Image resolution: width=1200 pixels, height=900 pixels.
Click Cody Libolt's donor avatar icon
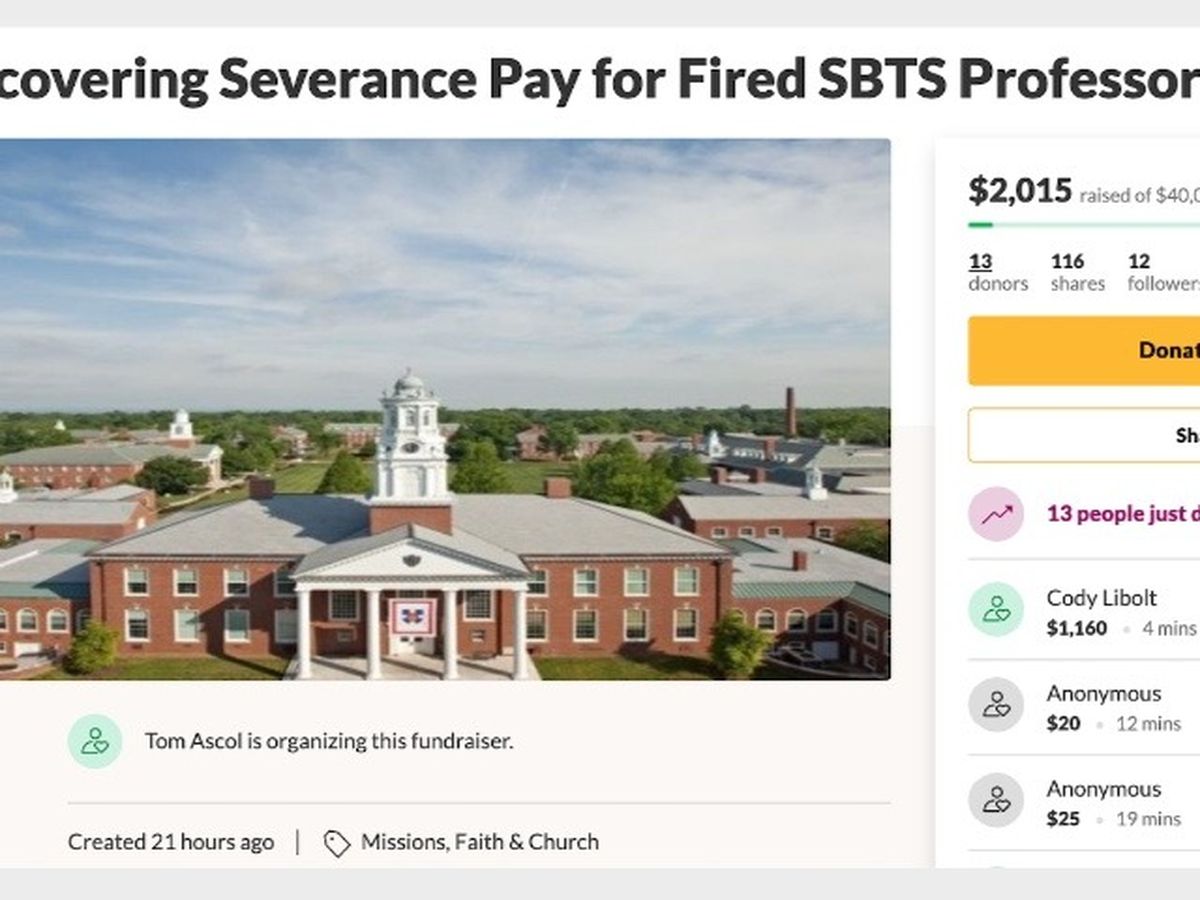tap(995, 609)
